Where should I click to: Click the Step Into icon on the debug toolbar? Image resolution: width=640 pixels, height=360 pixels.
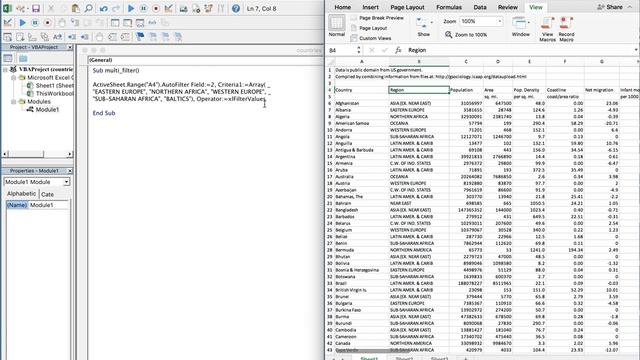pos(75,23)
